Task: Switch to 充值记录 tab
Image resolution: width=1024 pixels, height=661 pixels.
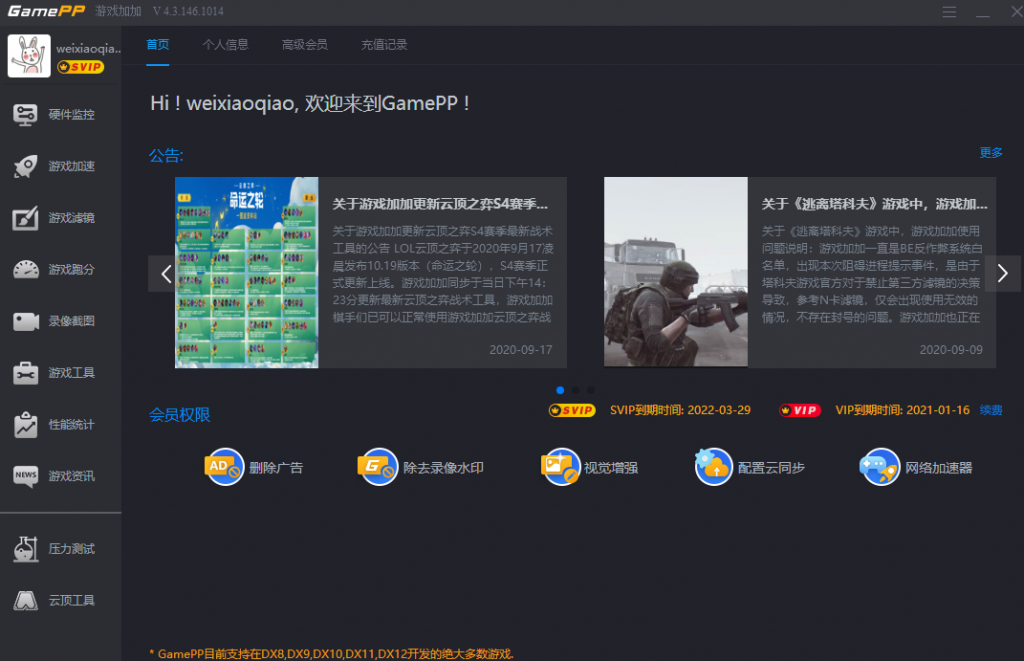Action: (x=384, y=44)
